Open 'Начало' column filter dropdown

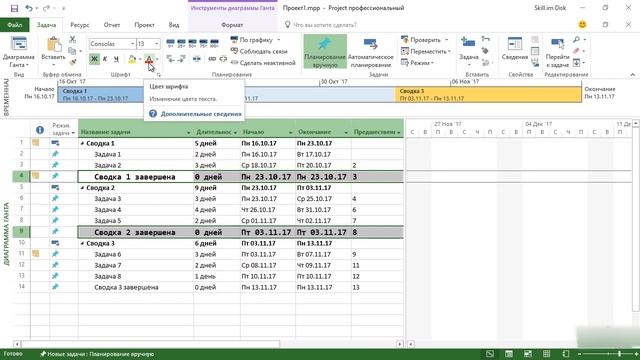click(291, 133)
